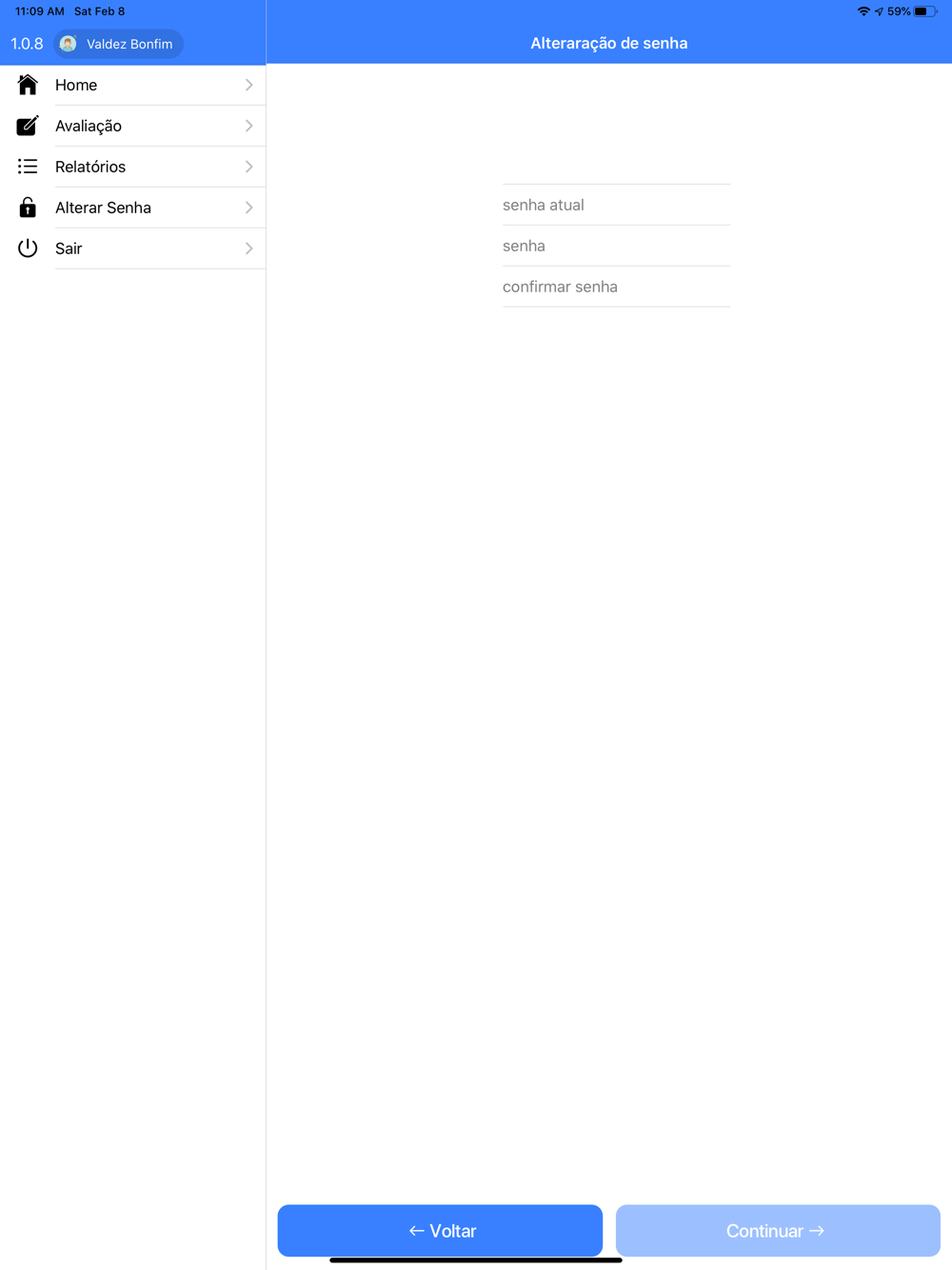Tap the user avatar icon
Viewport: 952px width, 1270px height.
click(x=68, y=44)
